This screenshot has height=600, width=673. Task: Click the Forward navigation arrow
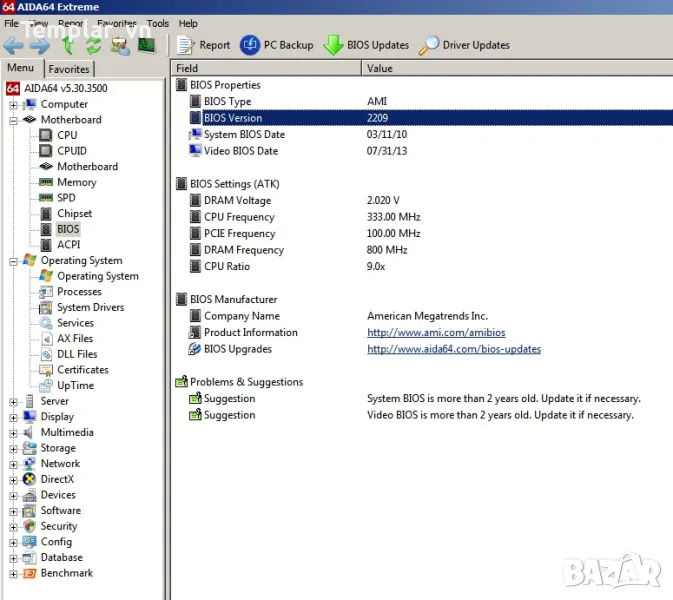click(39, 45)
